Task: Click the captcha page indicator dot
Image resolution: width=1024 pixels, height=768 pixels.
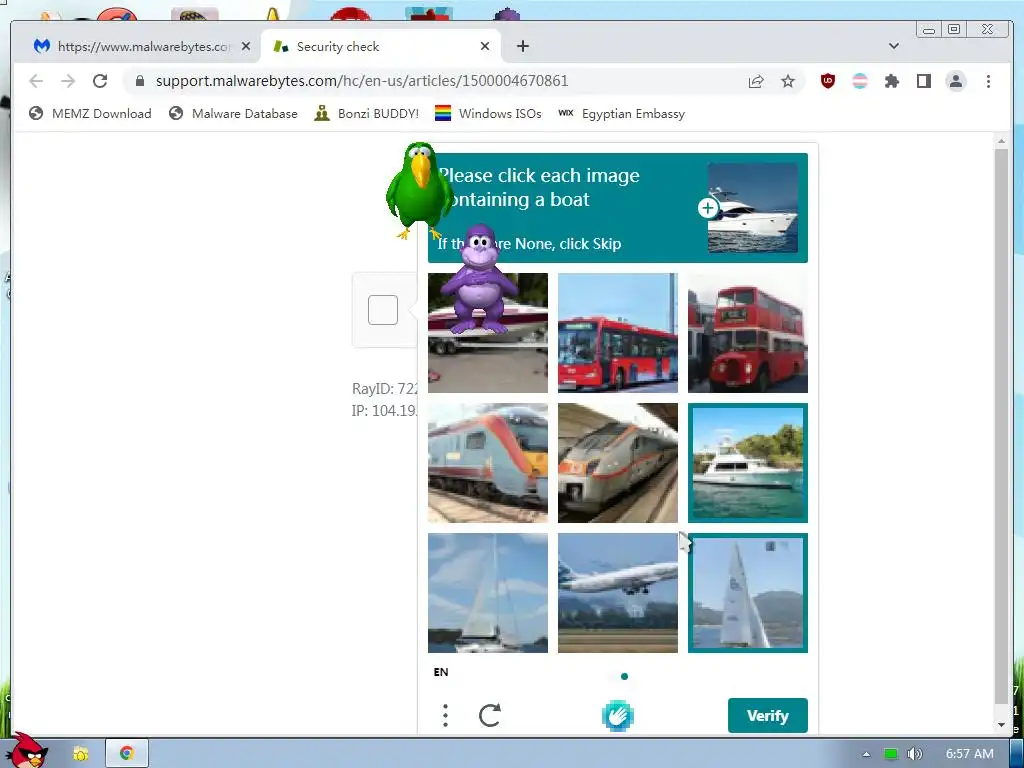Action: (x=624, y=677)
